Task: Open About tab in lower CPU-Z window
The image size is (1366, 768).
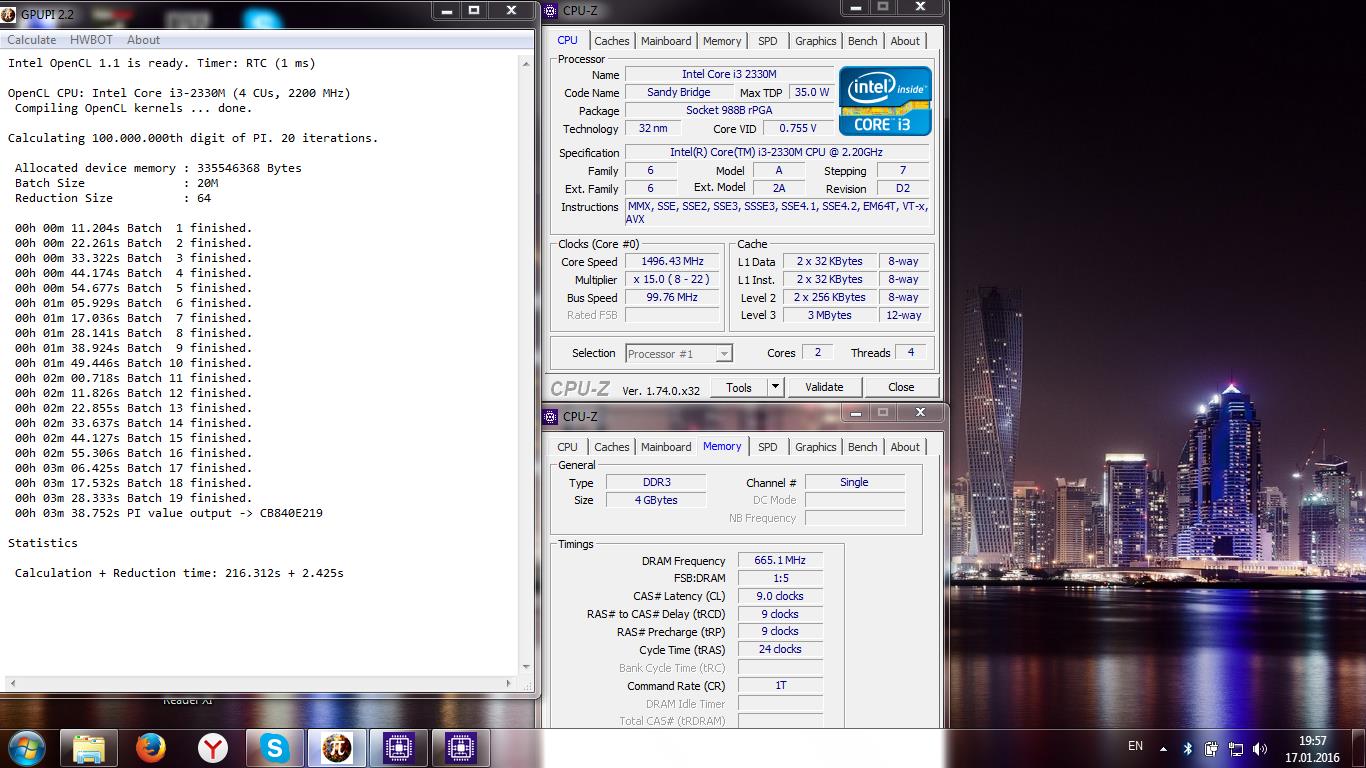Action: click(x=905, y=447)
